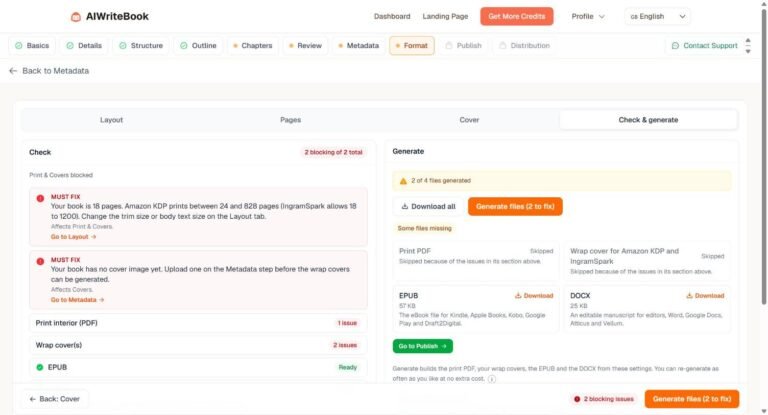The image size is (768, 415).
Task: Go to the Metadata step
Action: [359, 46]
